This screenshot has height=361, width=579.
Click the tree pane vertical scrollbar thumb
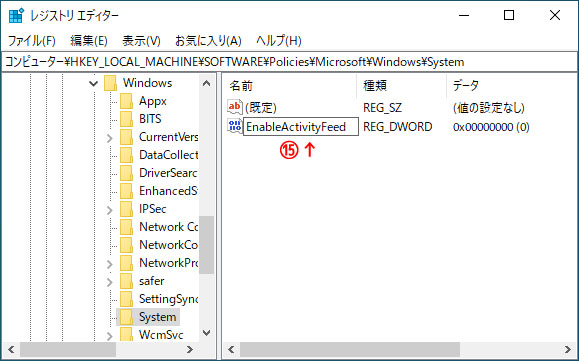click(x=207, y=245)
